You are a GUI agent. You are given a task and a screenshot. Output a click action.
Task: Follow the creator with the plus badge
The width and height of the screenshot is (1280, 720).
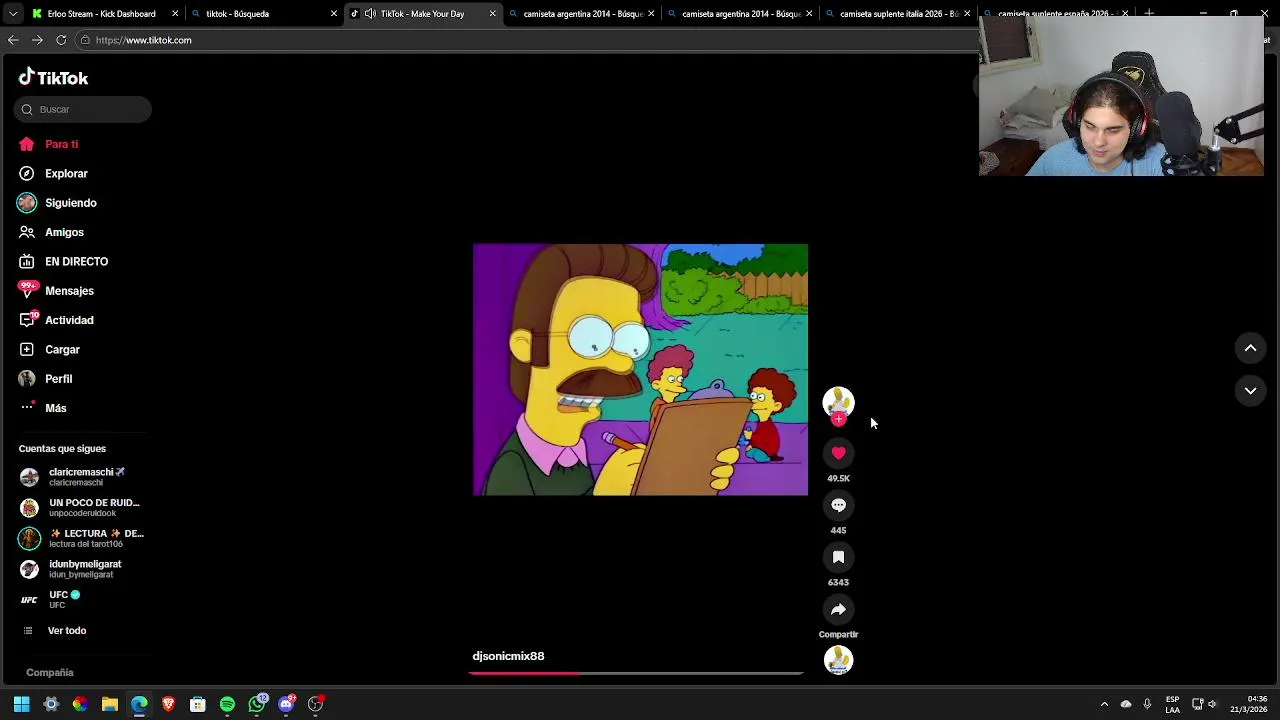[838, 420]
